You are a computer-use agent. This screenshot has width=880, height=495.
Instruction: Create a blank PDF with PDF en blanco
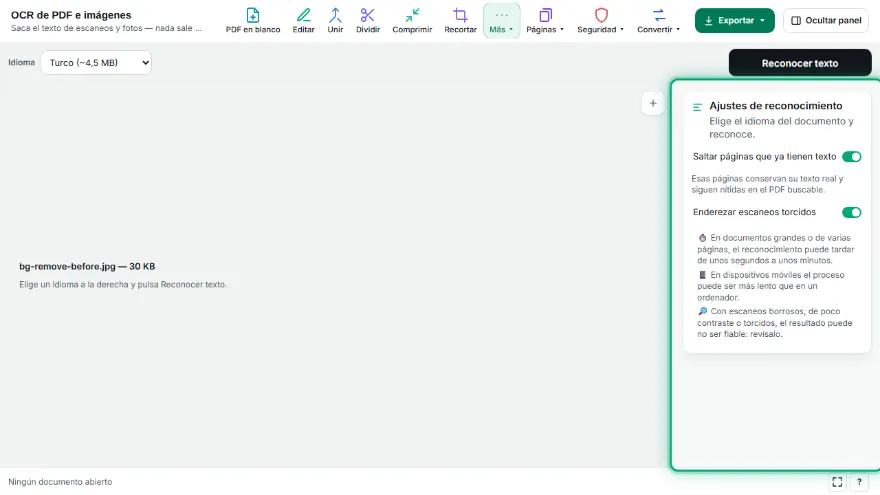point(253,21)
